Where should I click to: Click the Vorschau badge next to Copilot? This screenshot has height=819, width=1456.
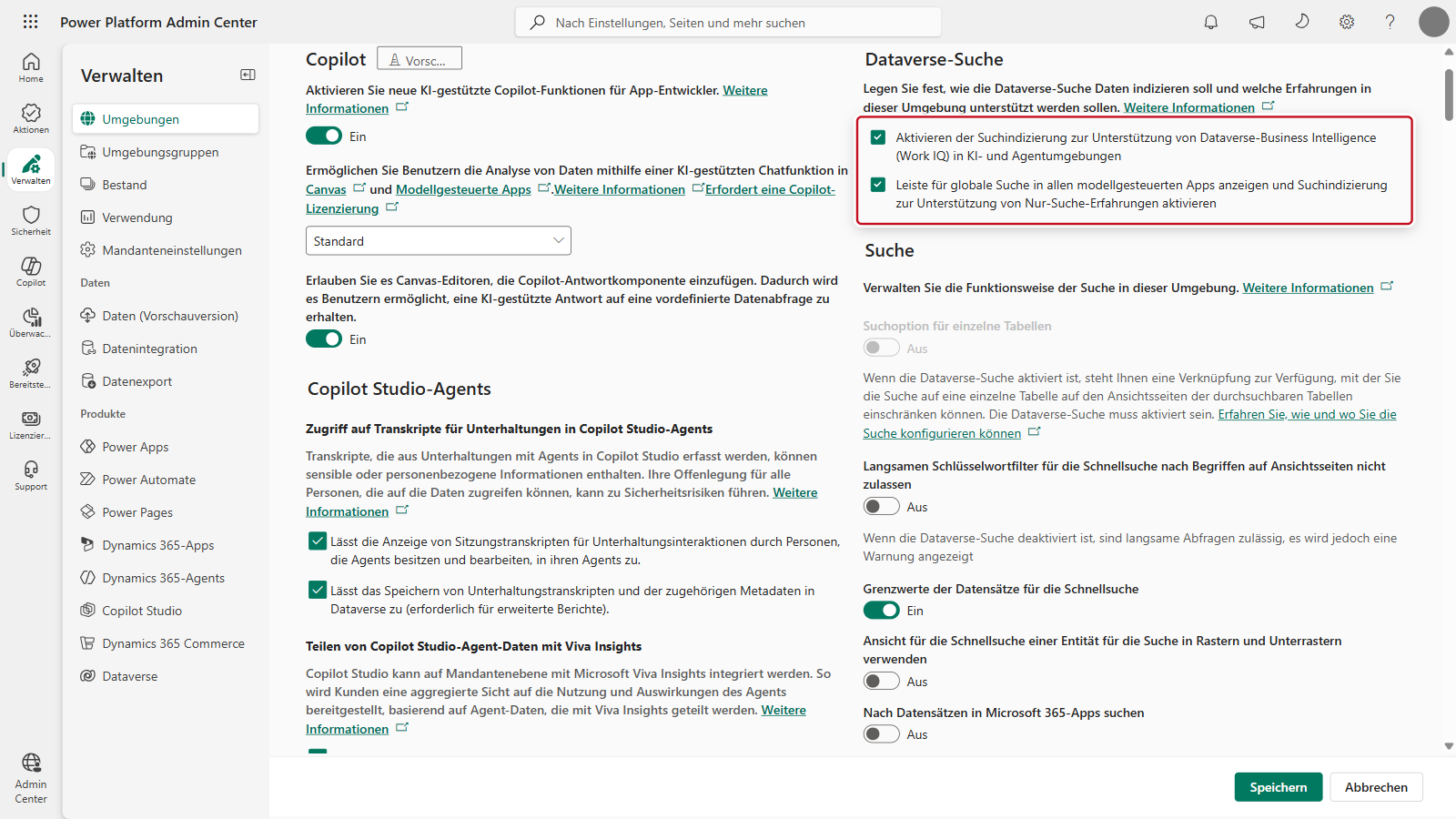420,59
